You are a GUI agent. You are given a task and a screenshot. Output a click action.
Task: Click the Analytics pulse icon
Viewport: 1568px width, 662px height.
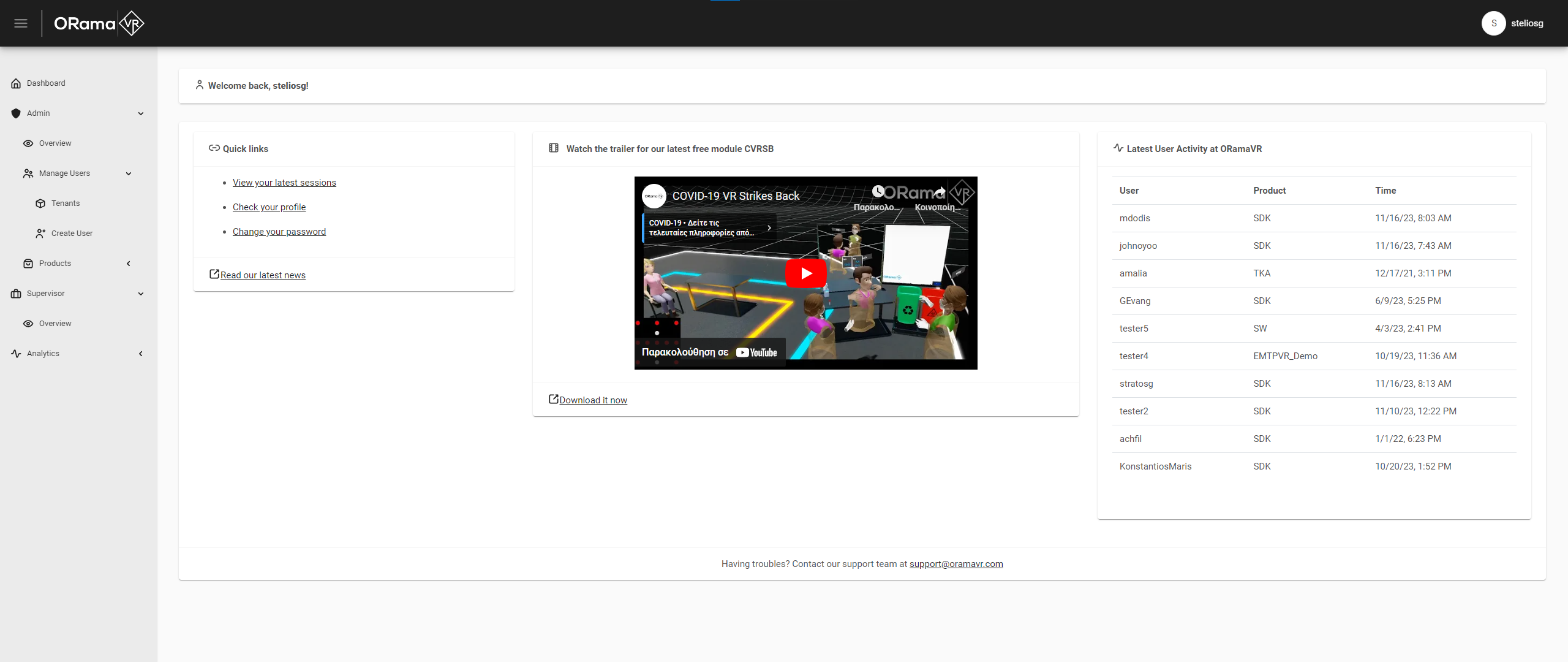(16, 354)
